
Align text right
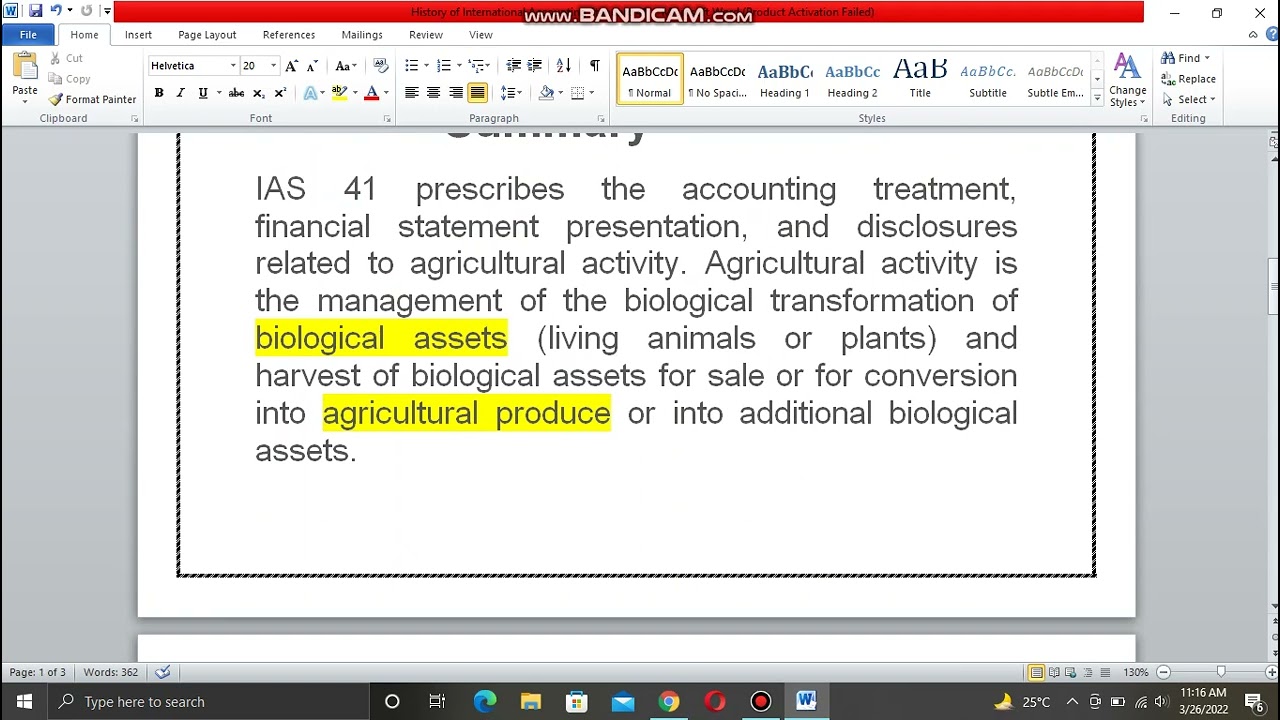(455, 93)
